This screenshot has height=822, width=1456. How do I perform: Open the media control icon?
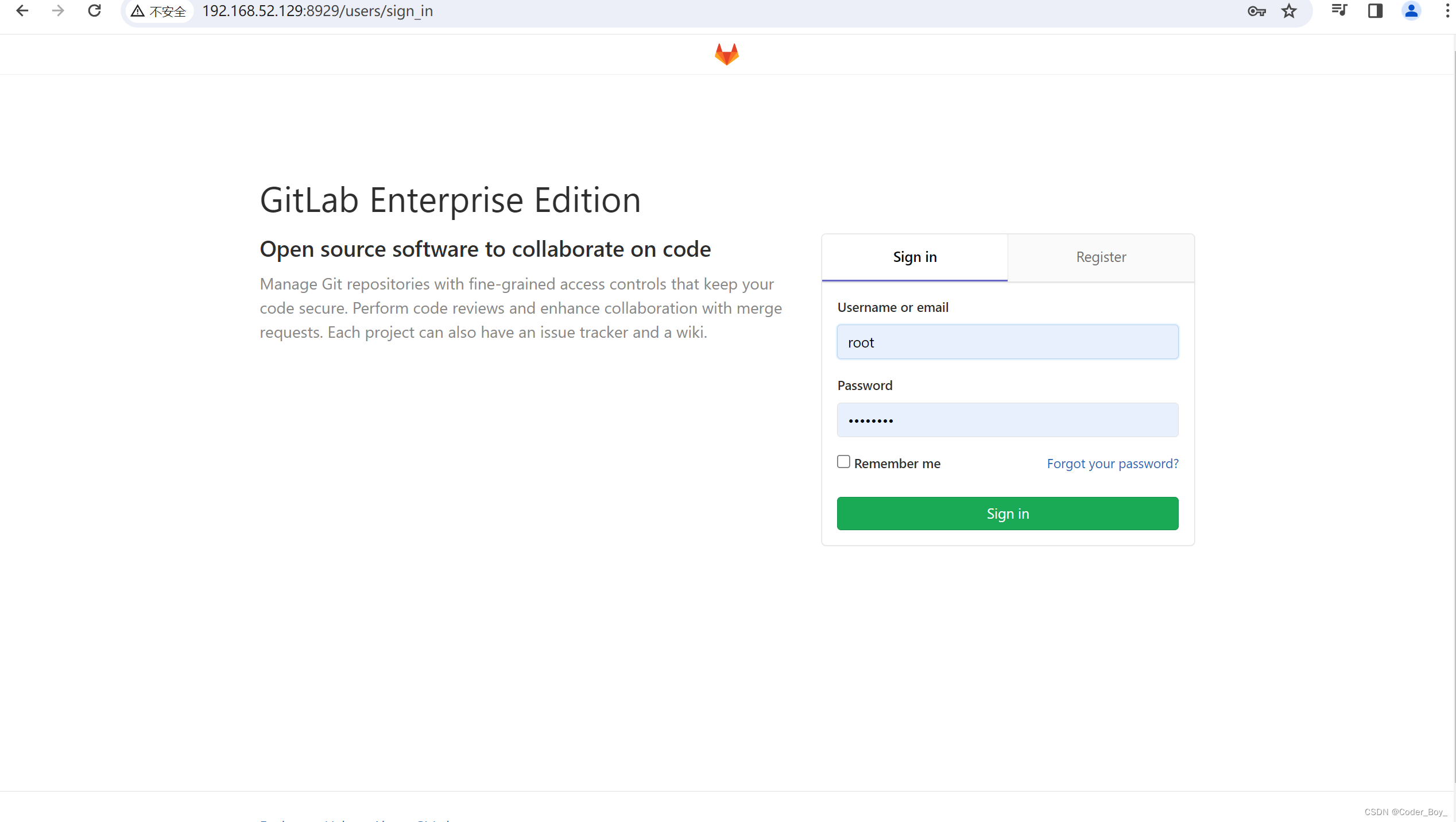coord(1339,10)
